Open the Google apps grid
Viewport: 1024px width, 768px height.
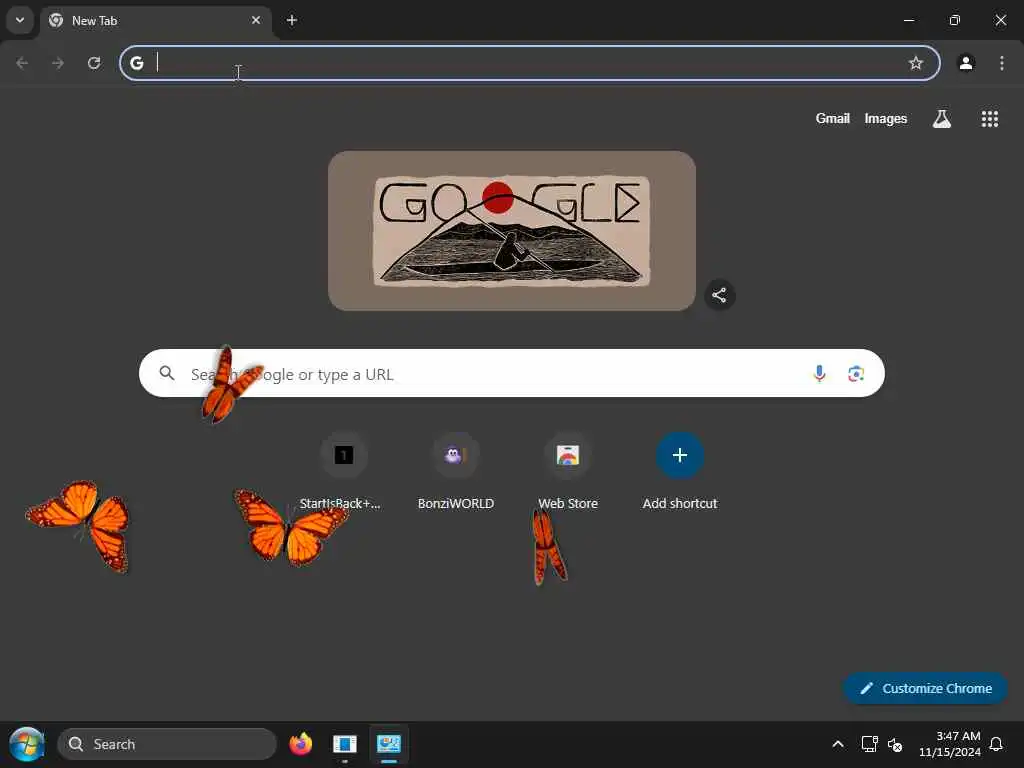click(x=989, y=118)
